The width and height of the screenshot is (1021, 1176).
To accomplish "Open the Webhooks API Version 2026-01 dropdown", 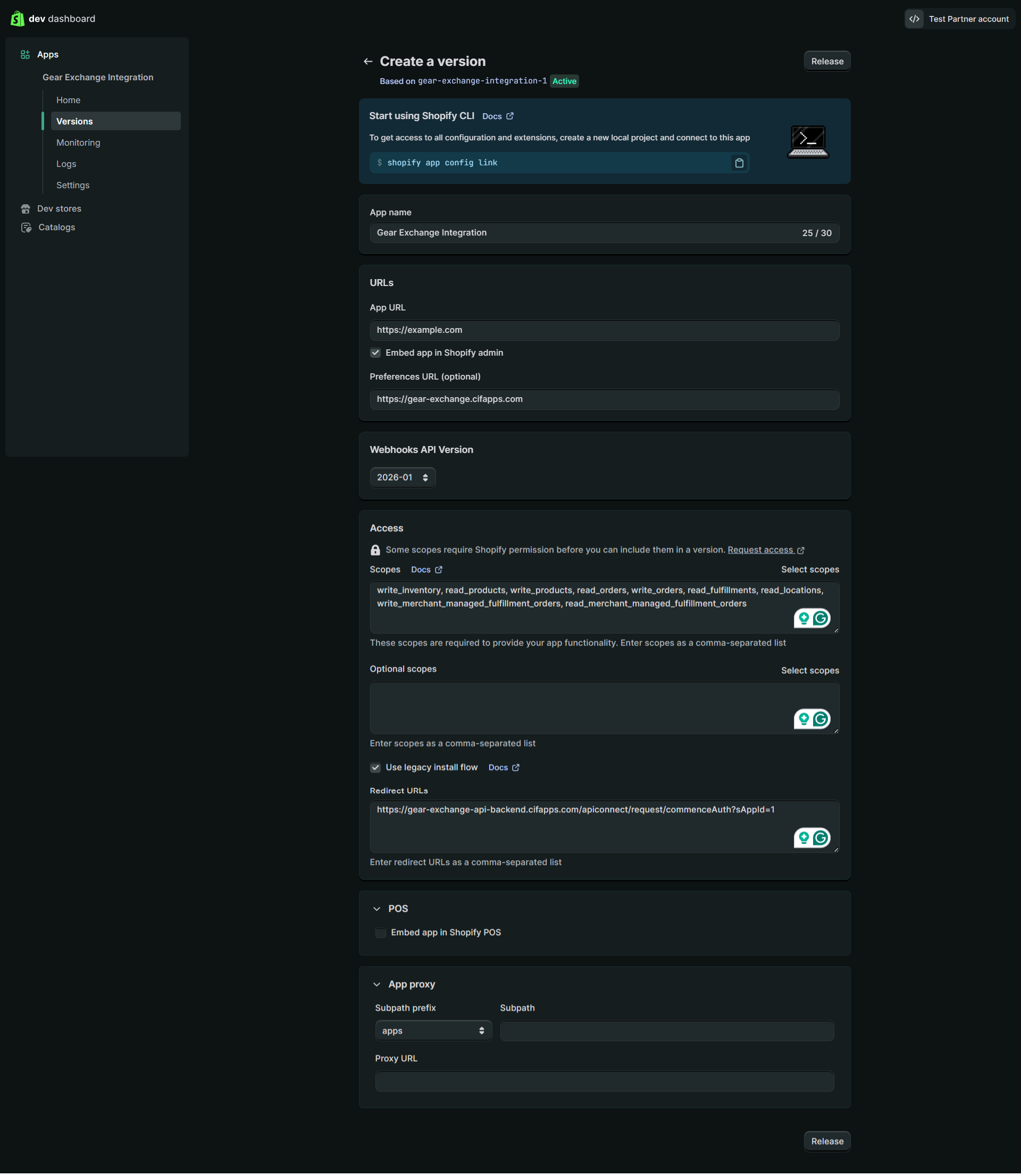I will [x=402, y=478].
